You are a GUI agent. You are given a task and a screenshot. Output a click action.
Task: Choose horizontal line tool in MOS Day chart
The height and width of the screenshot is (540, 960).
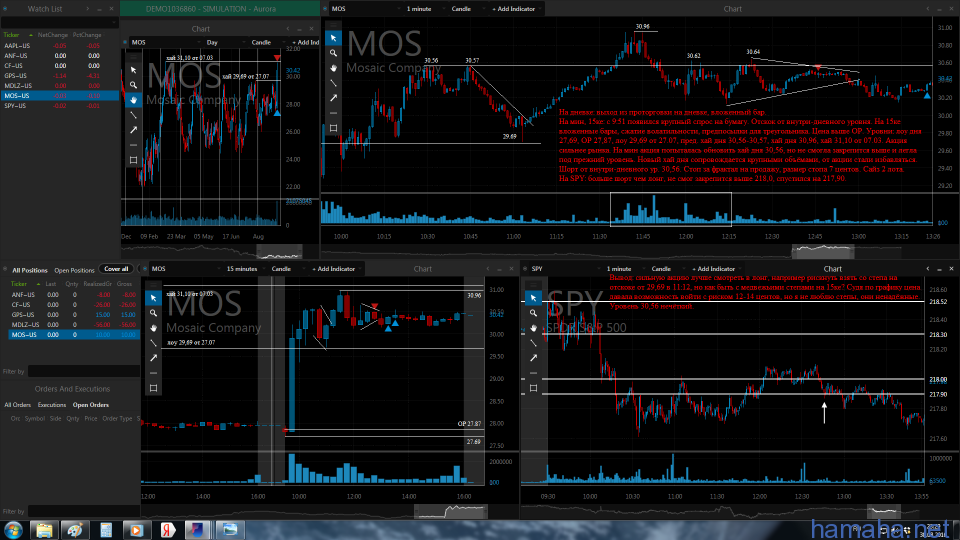click(133, 145)
